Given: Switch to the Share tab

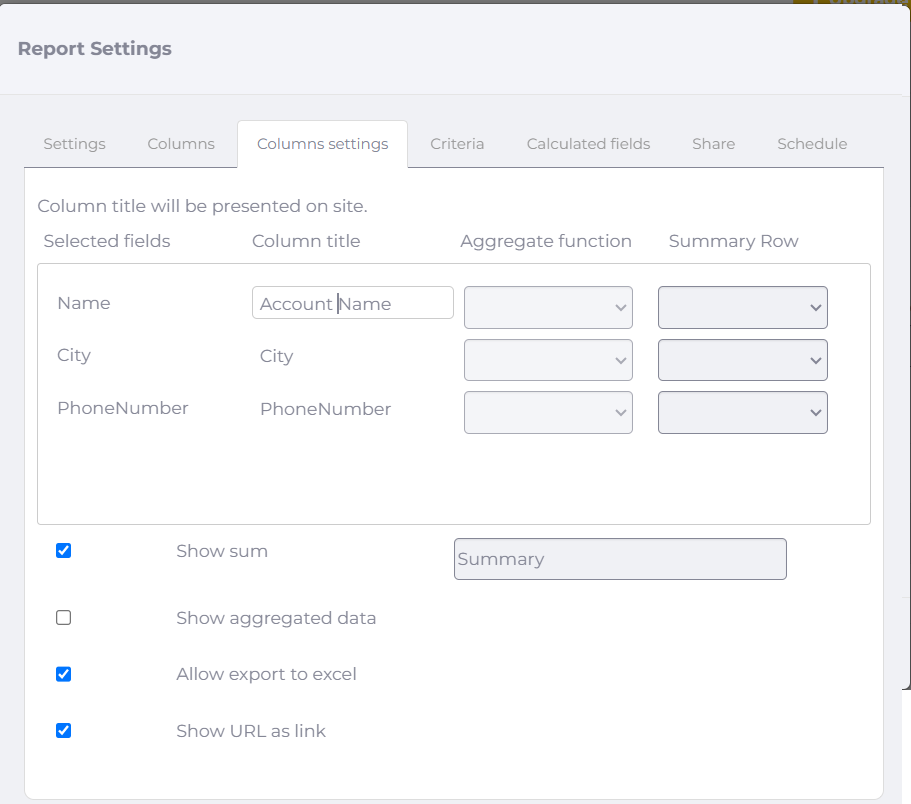Looking at the screenshot, I should click(x=713, y=144).
